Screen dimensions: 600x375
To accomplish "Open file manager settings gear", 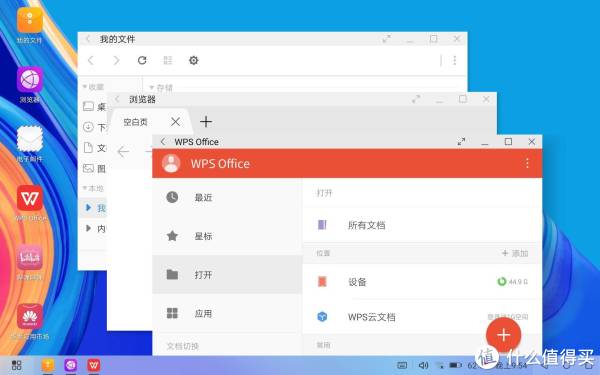I will pos(194,60).
